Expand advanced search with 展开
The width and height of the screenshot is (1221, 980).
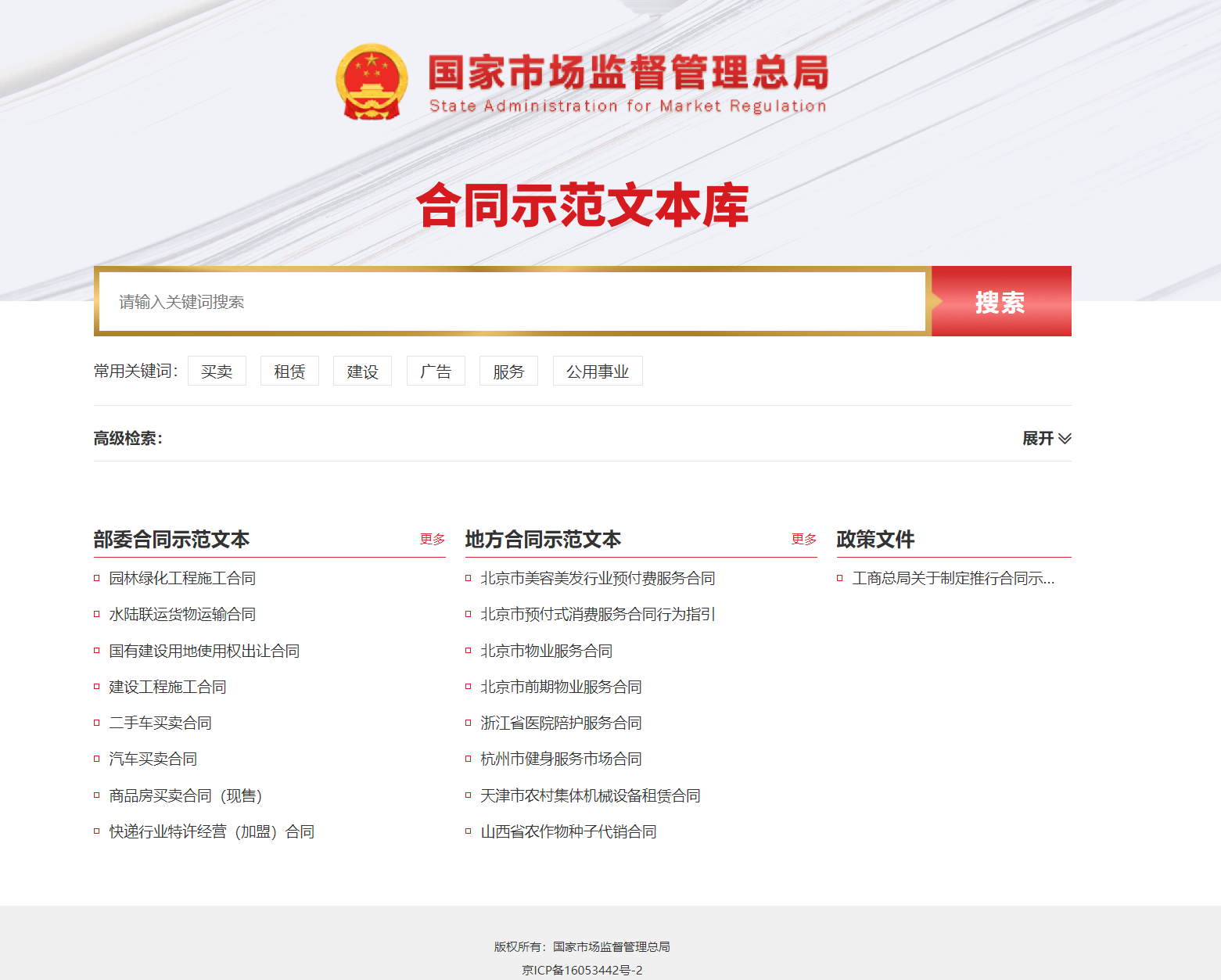pyautogui.click(x=1047, y=438)
